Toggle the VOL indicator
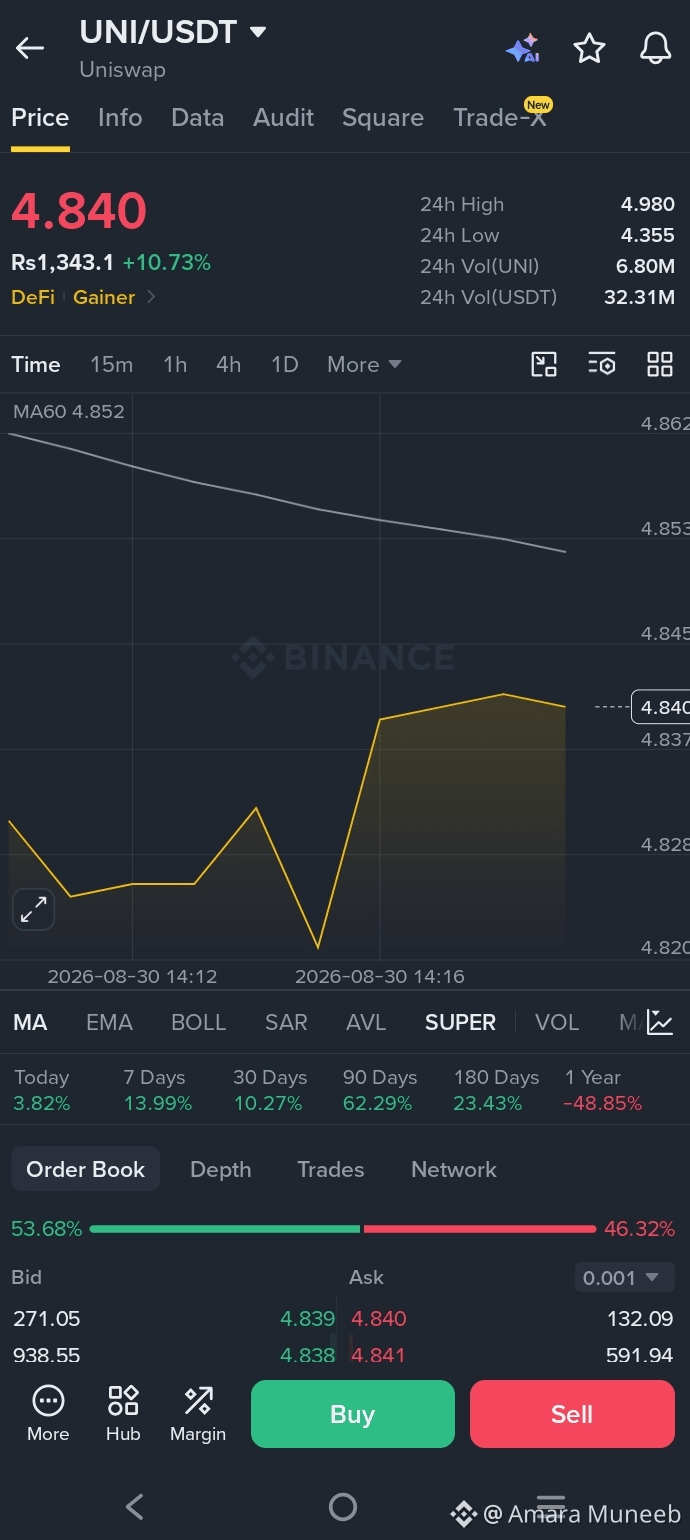 (x=557, y=1022)
